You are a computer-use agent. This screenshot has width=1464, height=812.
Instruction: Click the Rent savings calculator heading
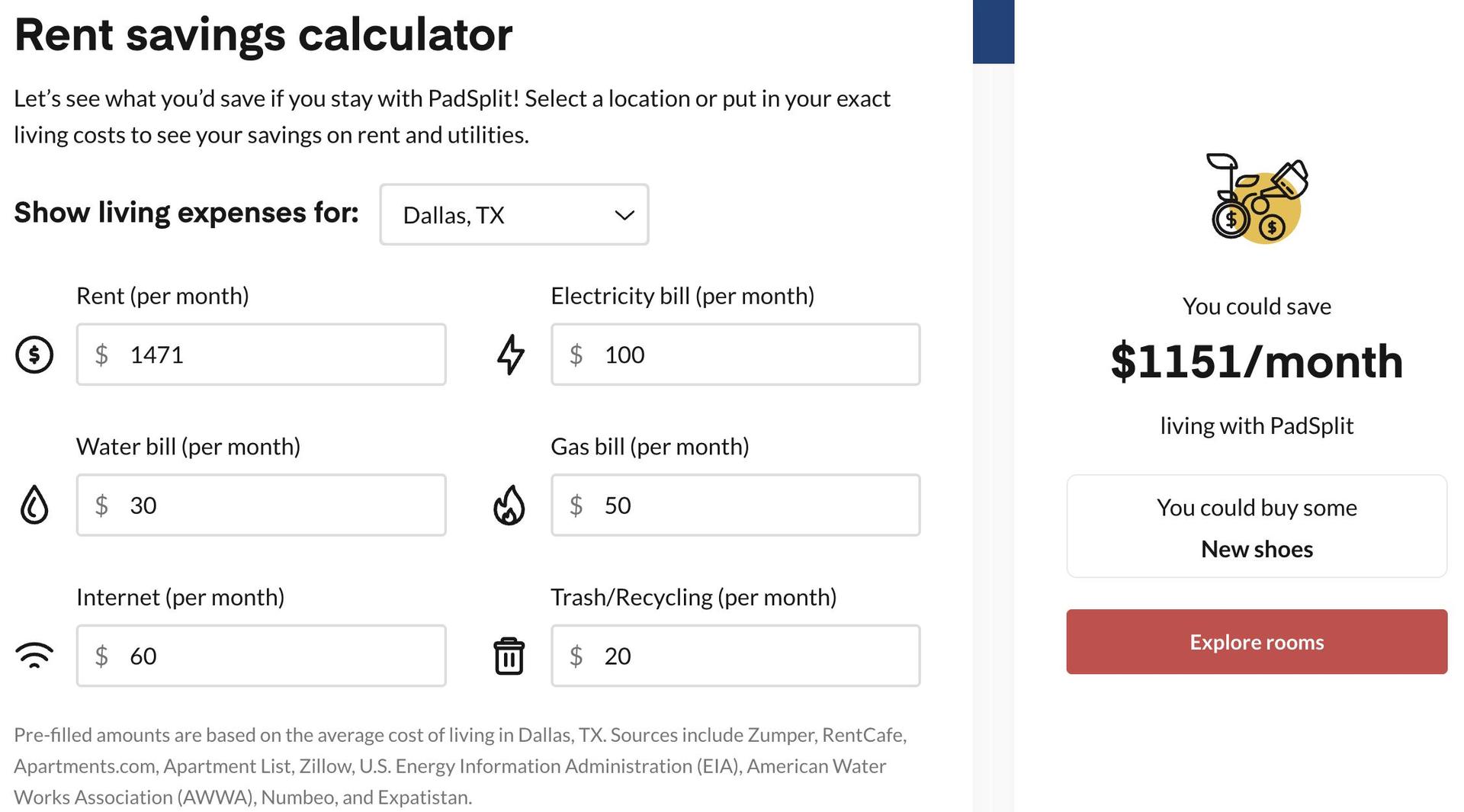point(263,35)
